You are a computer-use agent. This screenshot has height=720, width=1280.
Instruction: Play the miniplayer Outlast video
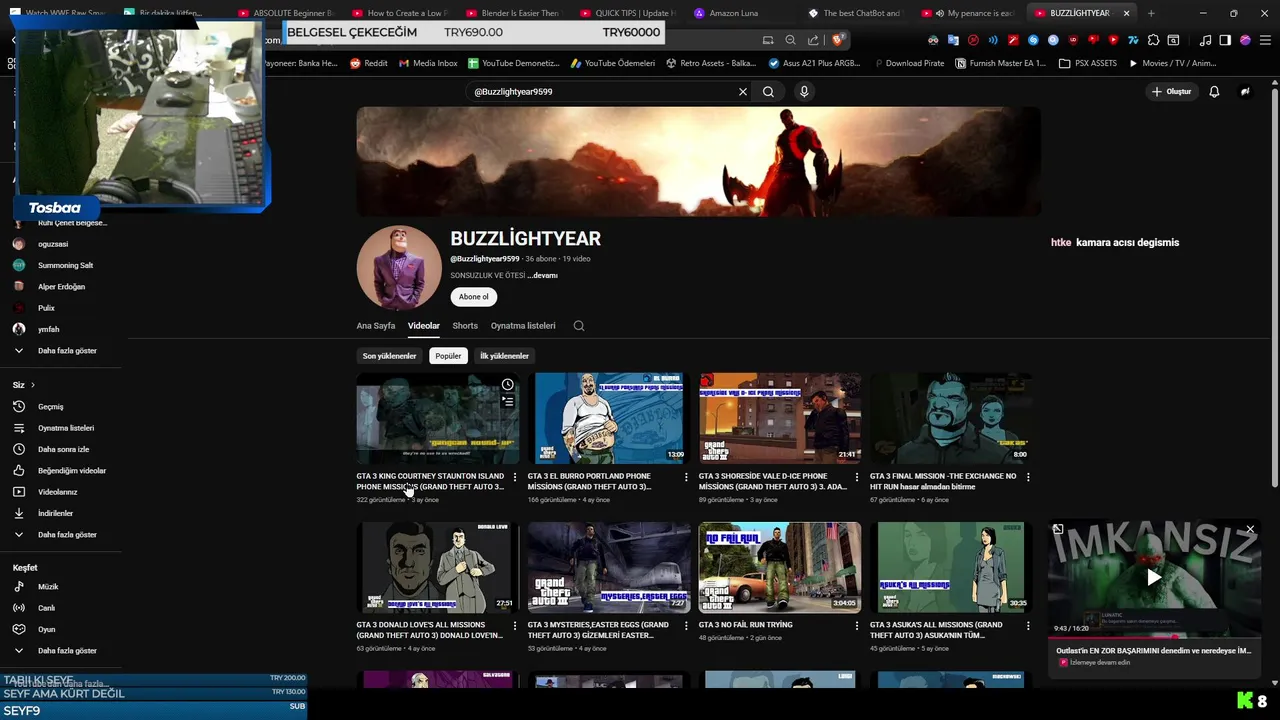(x=1153, y=577)
